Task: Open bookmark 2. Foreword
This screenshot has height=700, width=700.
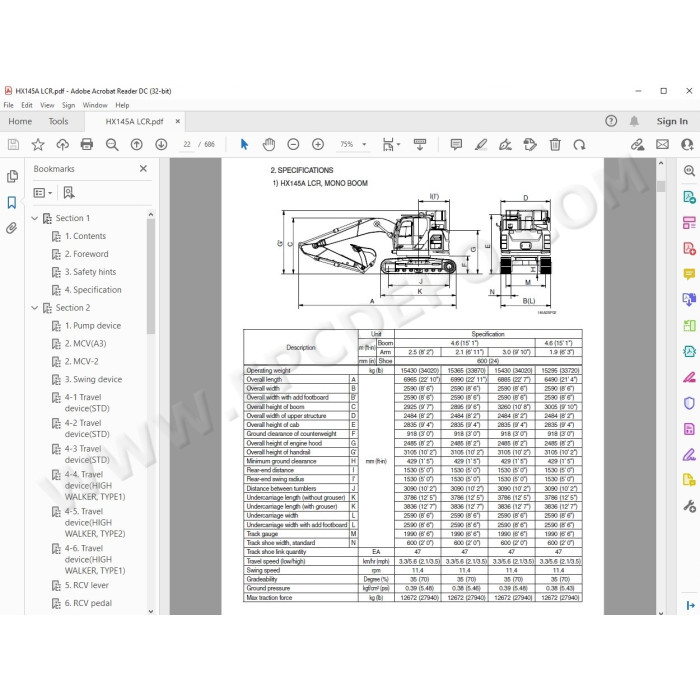Action: pyautogui.click(x=87, y=254)
